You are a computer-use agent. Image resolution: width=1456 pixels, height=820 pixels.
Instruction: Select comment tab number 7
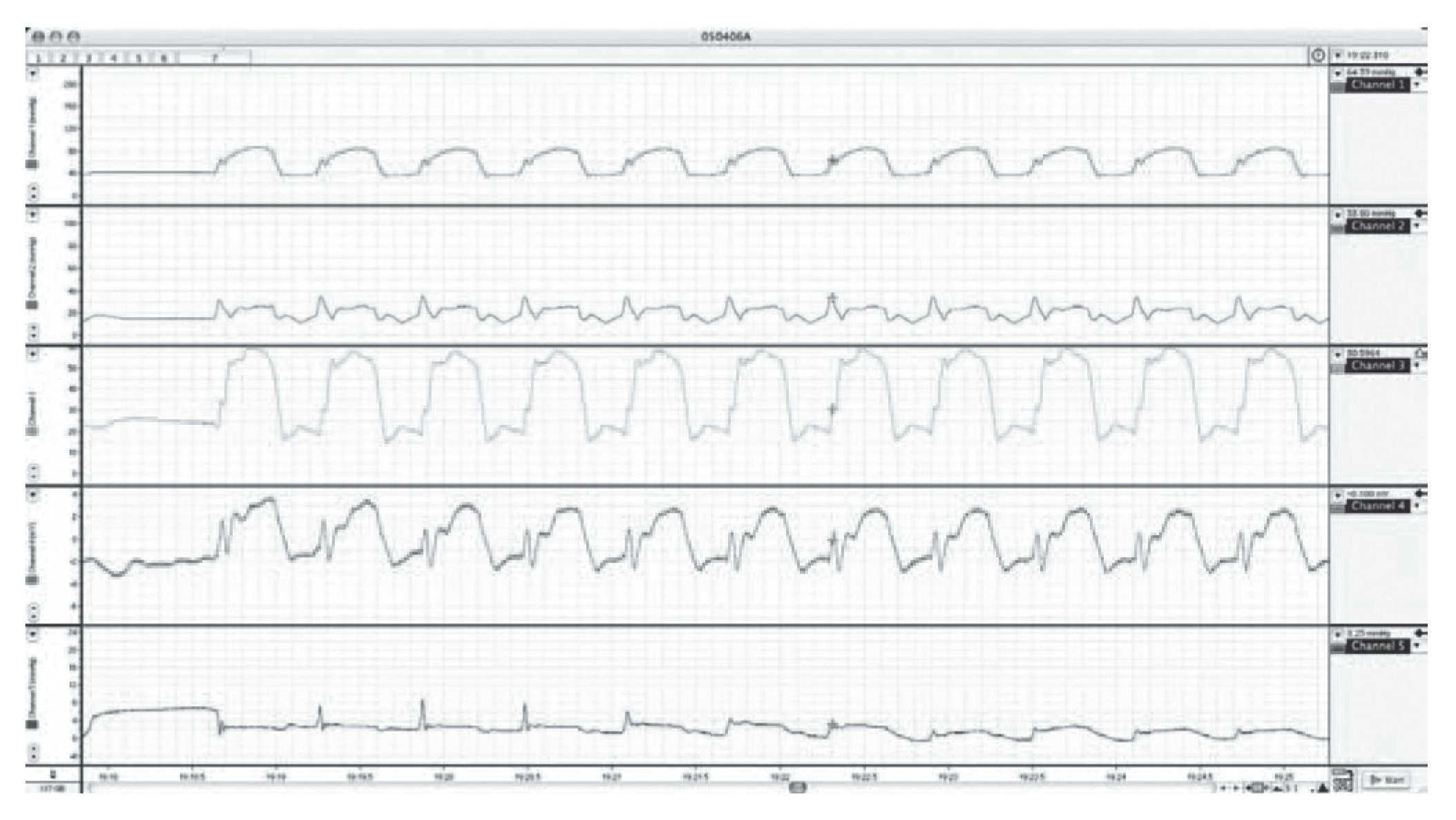[214, 59]
